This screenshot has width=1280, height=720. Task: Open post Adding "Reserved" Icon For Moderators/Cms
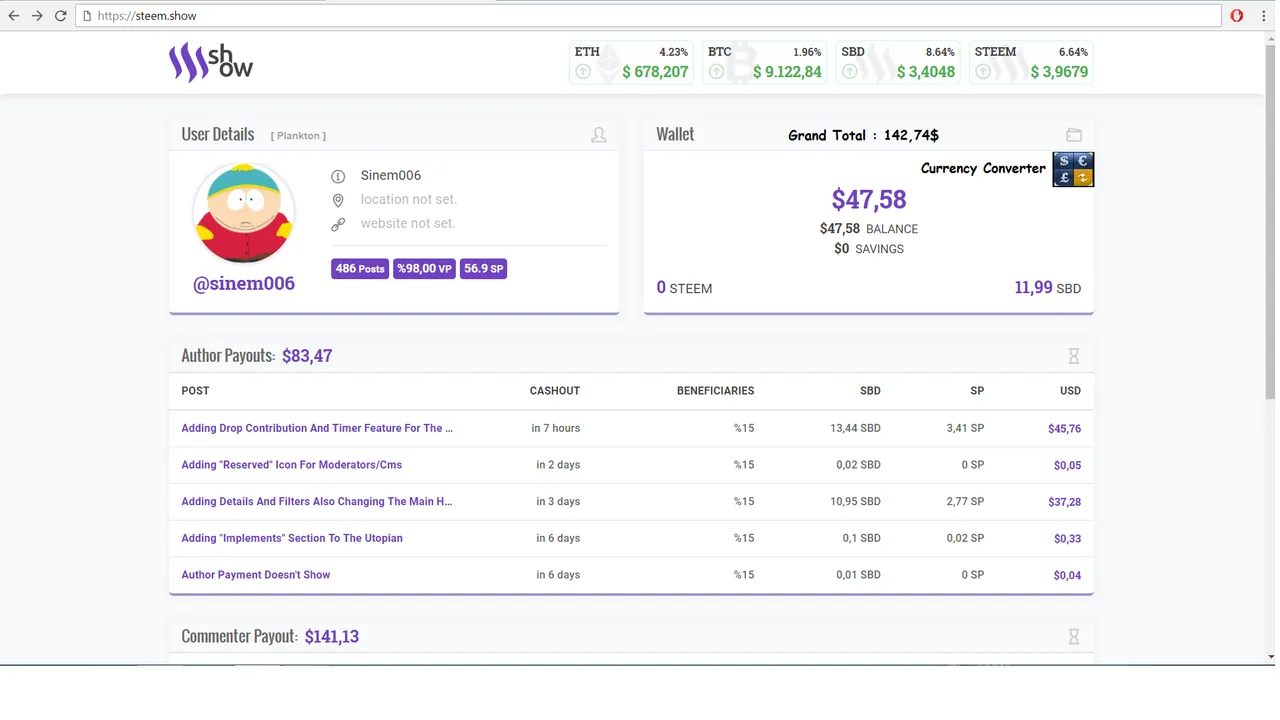pyautogui.click(x=291, y=465)
